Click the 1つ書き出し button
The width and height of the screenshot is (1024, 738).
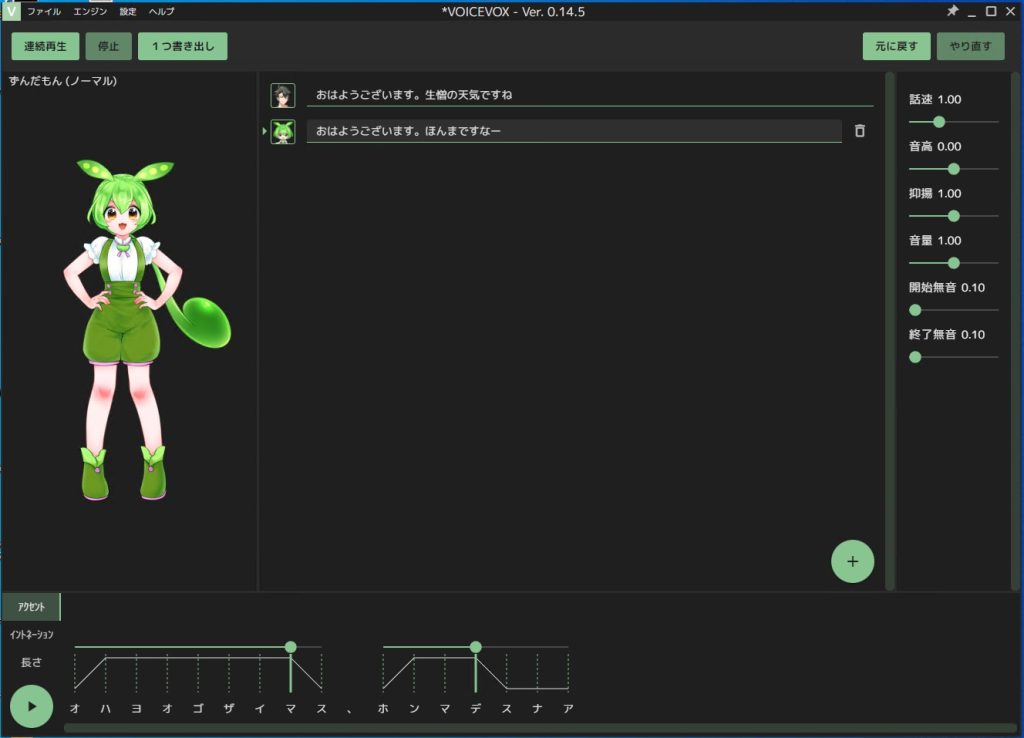point(183,46)
